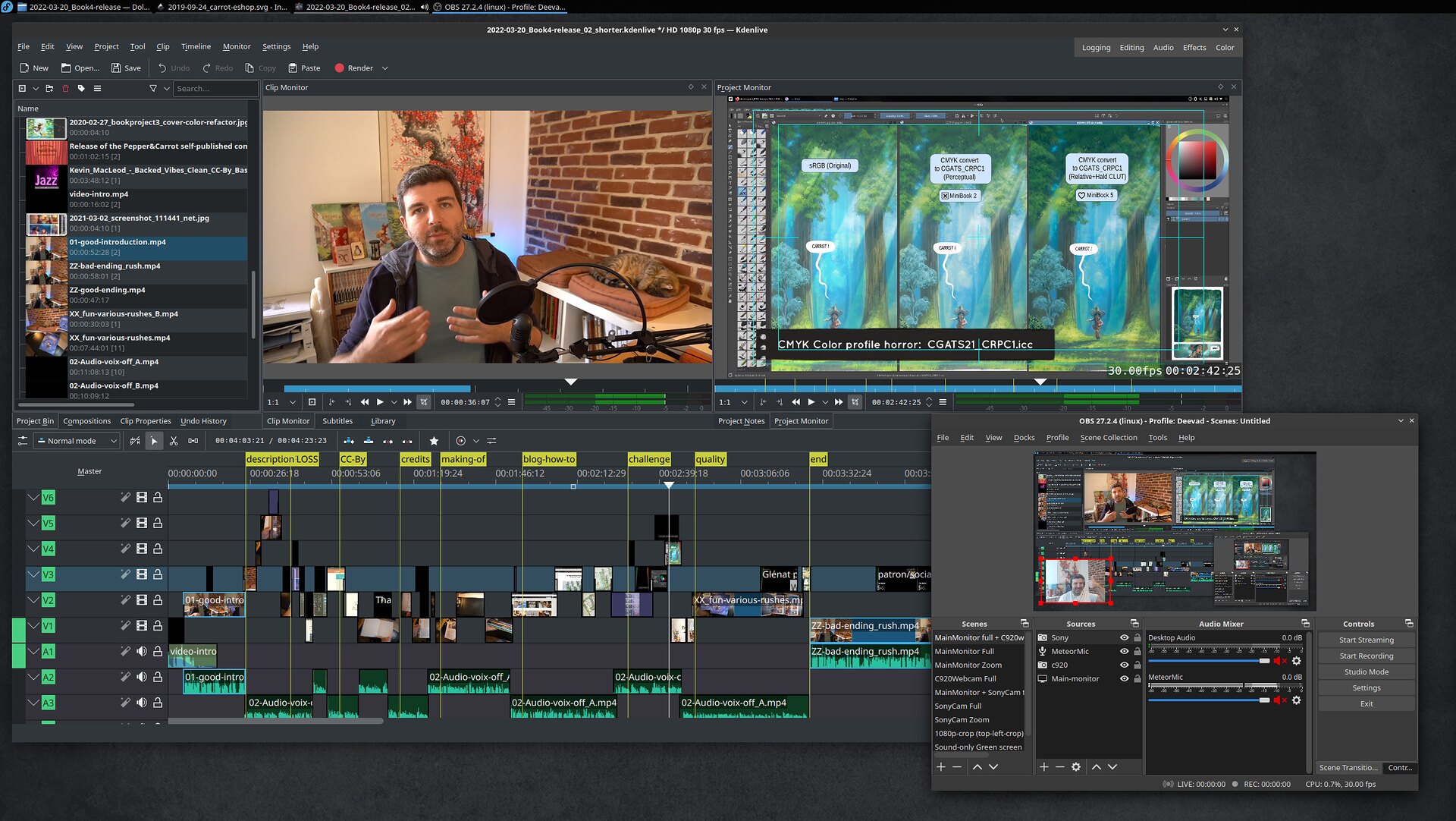This screenshot has width=1456, height=821.
Task: Click the Studio Mode button
Action: pyautogui.click(x=1366, y=672)
